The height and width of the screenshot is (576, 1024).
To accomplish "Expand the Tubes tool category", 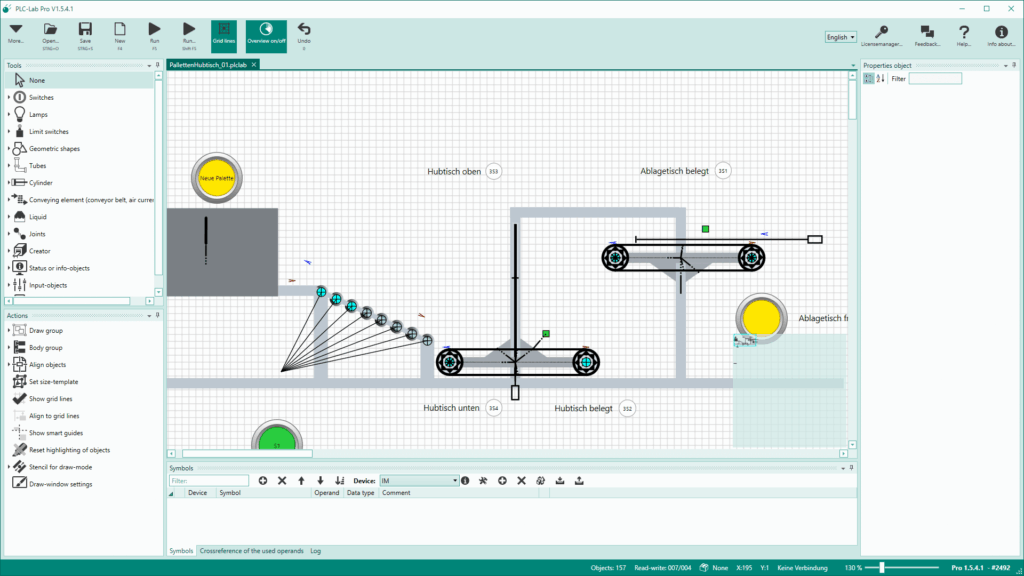I will (9, 166).
